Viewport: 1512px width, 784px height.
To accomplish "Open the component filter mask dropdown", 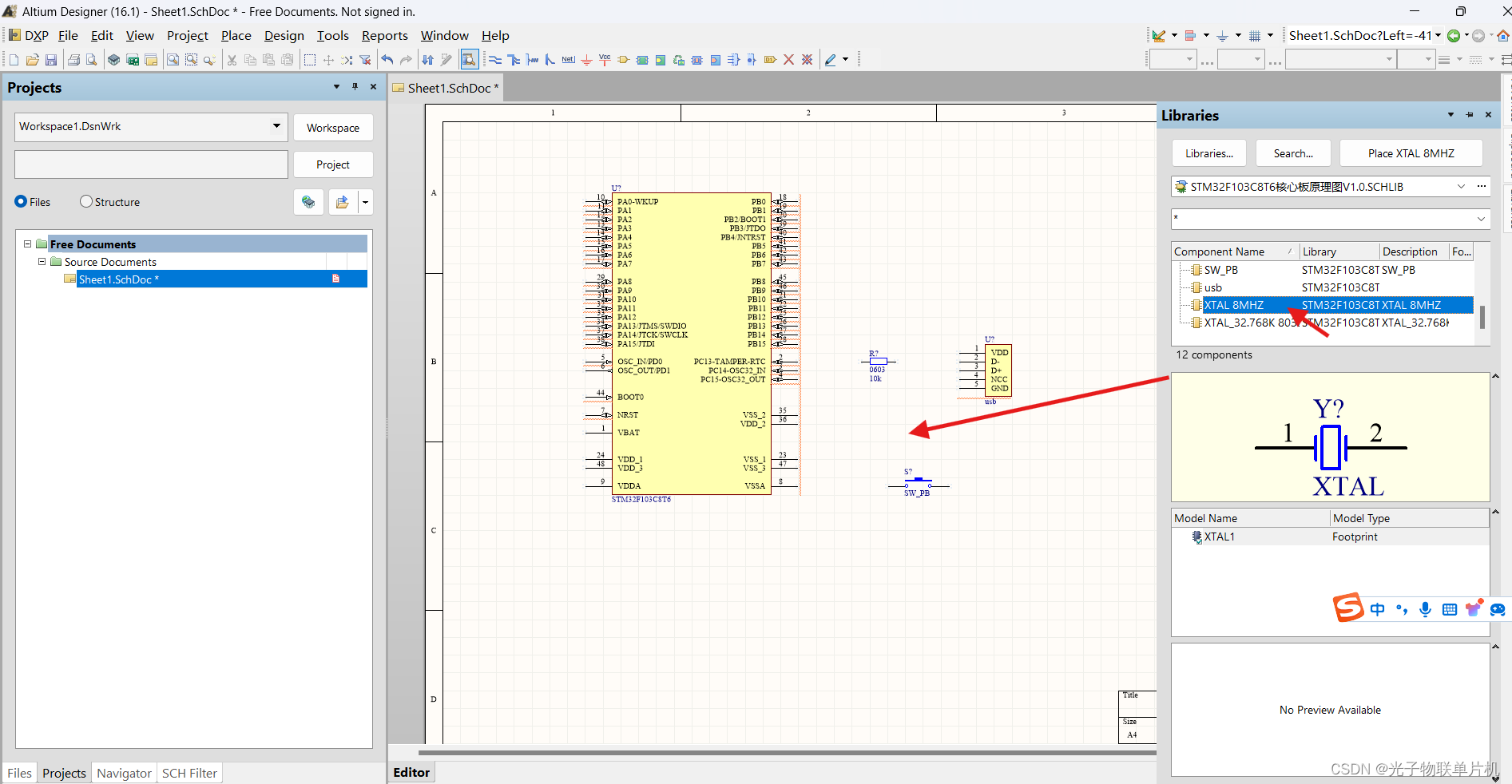I will 1481,219.
